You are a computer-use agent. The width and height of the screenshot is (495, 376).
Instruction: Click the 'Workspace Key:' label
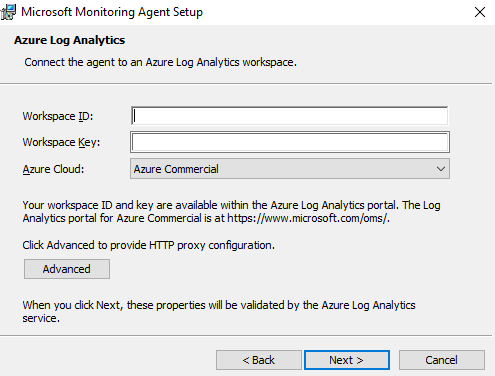point(61,142)
